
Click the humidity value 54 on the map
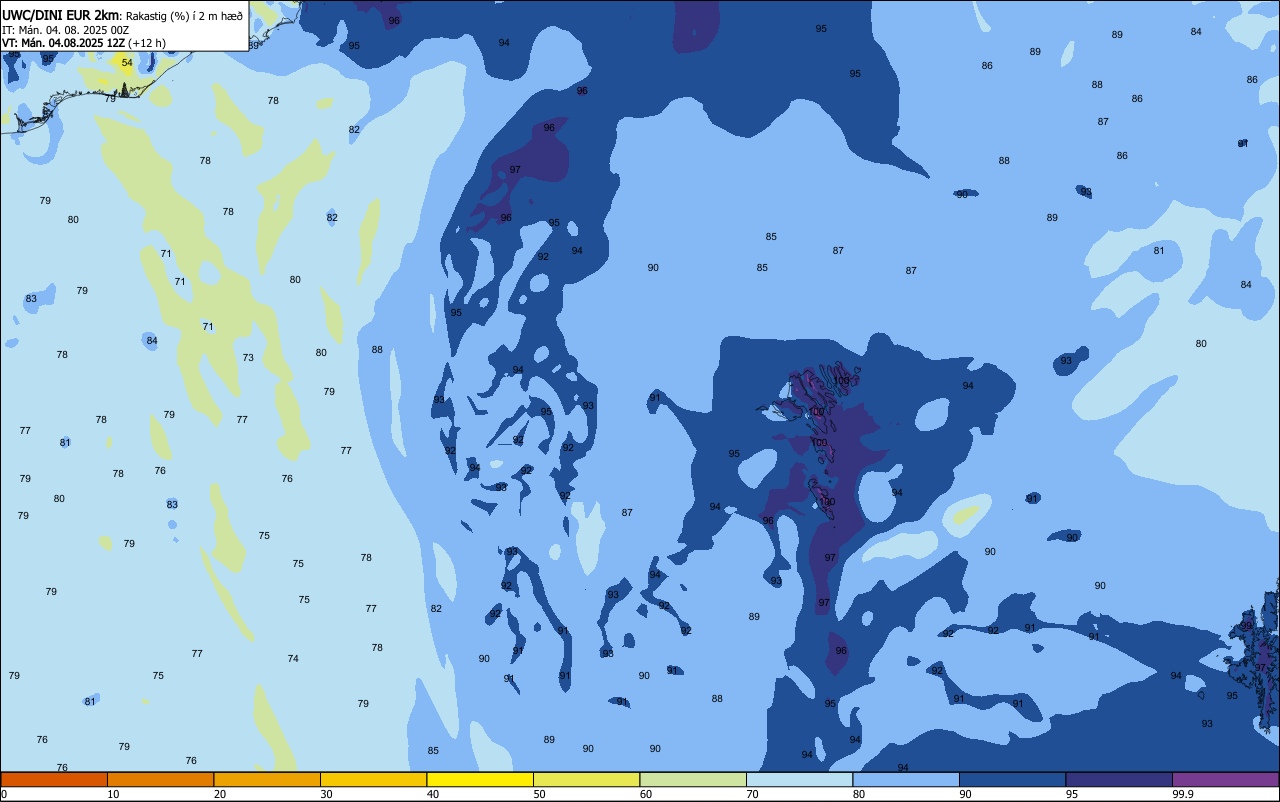tap(127, 63)
